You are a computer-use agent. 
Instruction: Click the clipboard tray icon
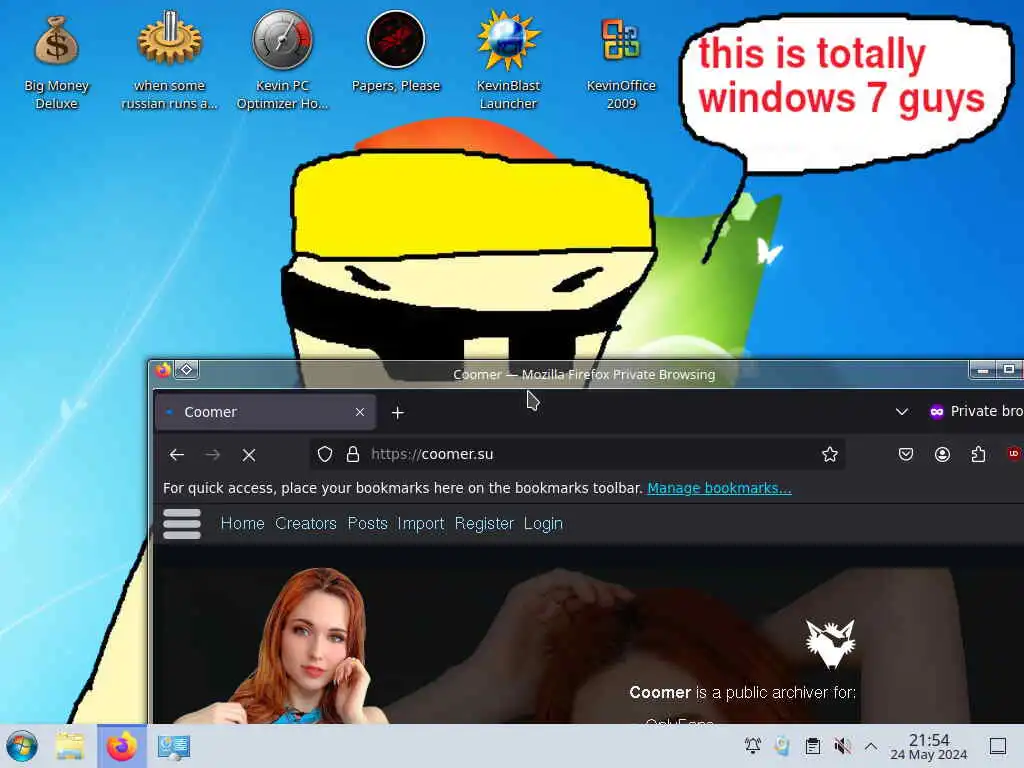(812, 746)
